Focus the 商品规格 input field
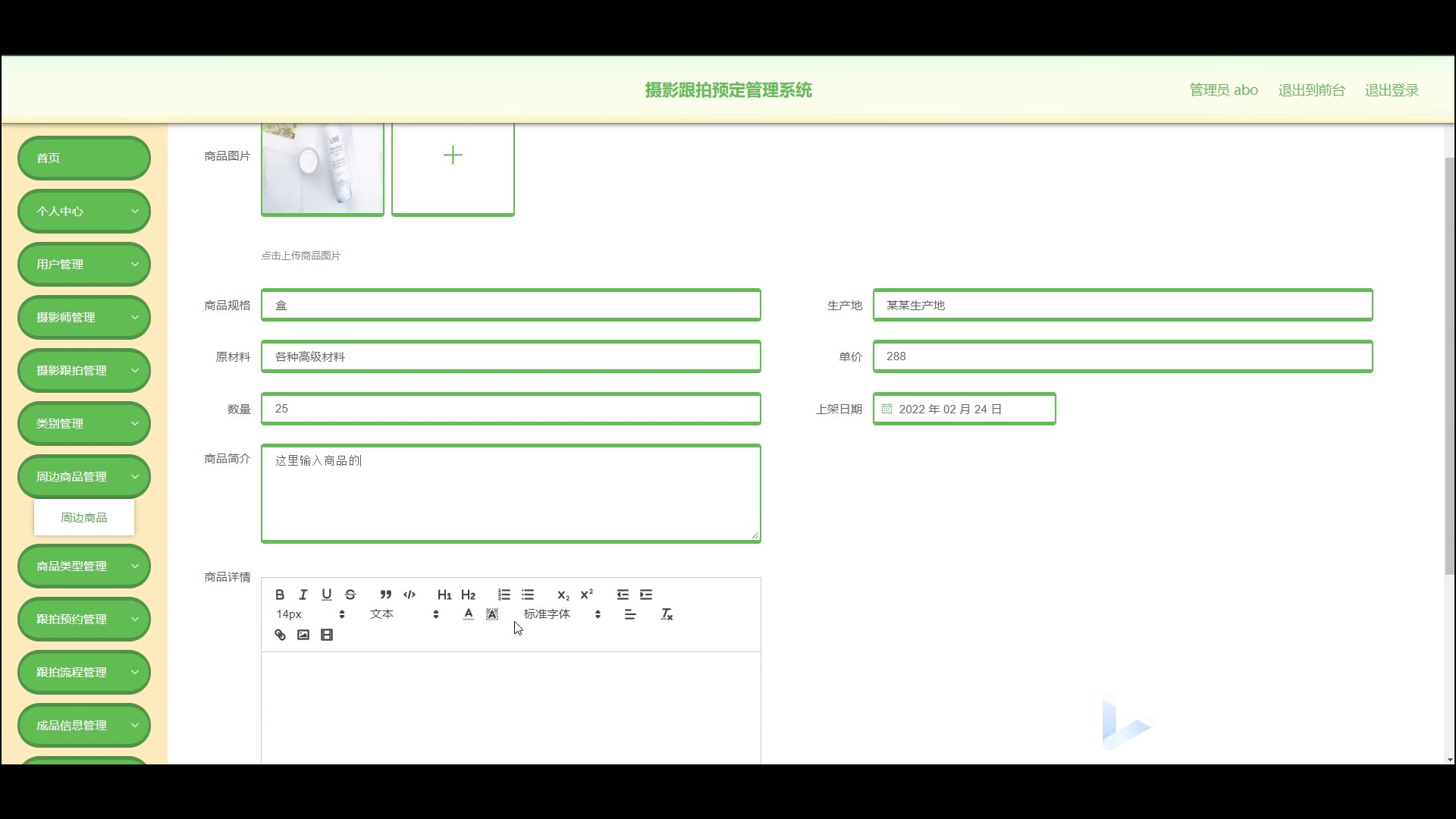1456x819 pixels. (511, 305)
